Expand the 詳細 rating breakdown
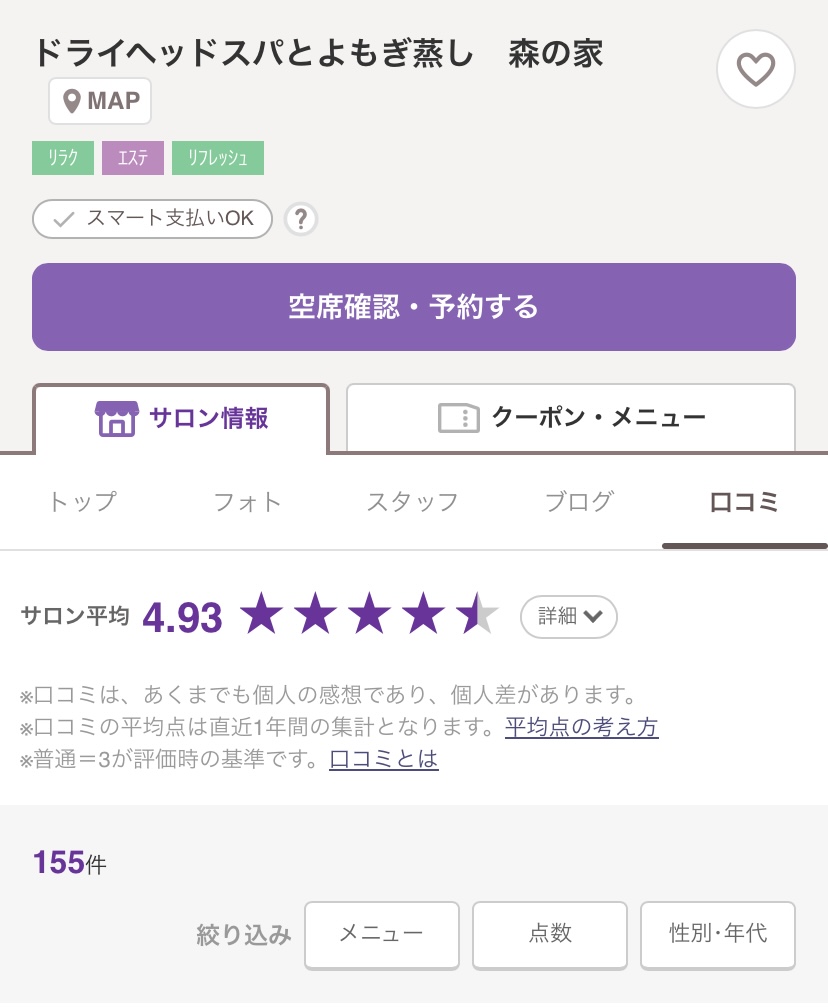Image resolution: width=828 pixels, height=1007 pixels. click(569, 616)
